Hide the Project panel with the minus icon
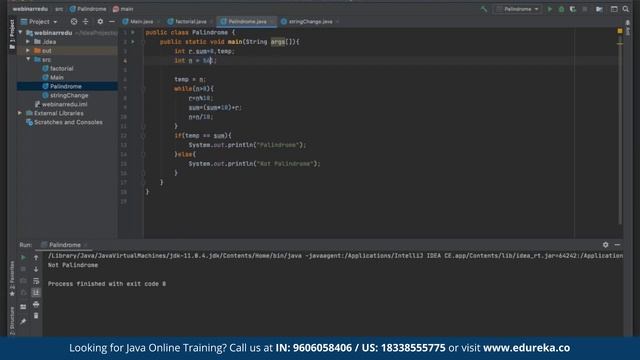Viewport: 640px width, 360px height. [x=111, y=22]
